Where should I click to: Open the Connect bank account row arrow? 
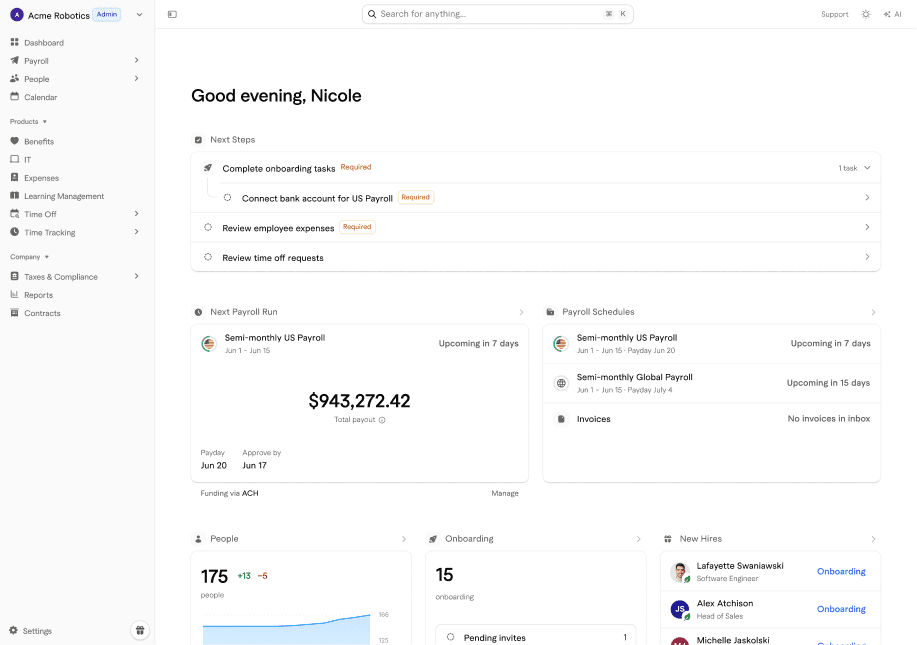[867, 198]
